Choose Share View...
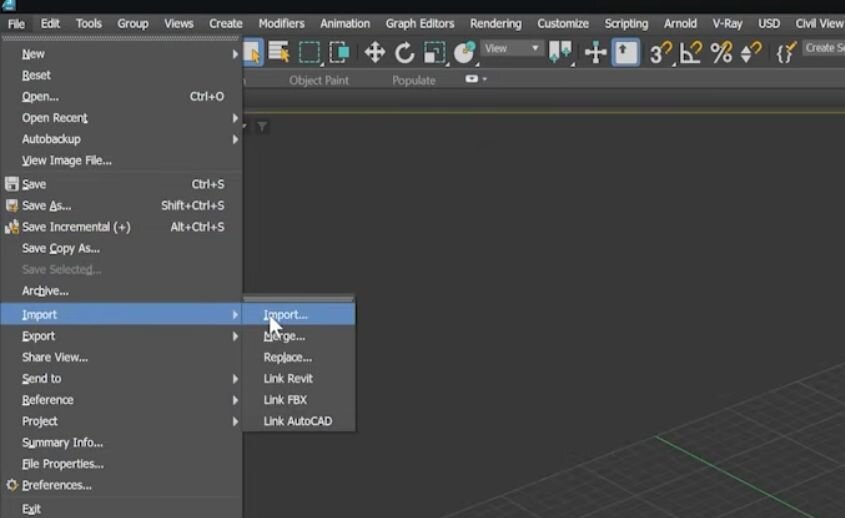The width and height of the screenshot is (845, 518). click(121, 357)
